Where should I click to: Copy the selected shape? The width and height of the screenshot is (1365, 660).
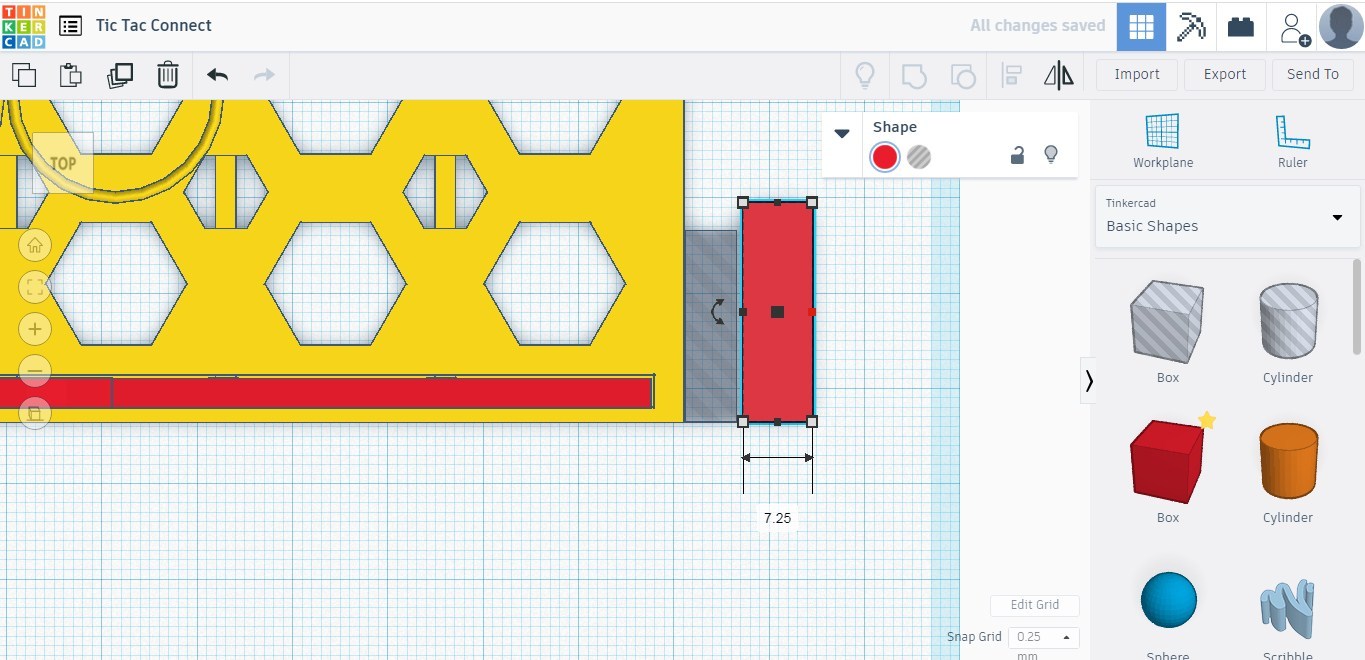24,75
